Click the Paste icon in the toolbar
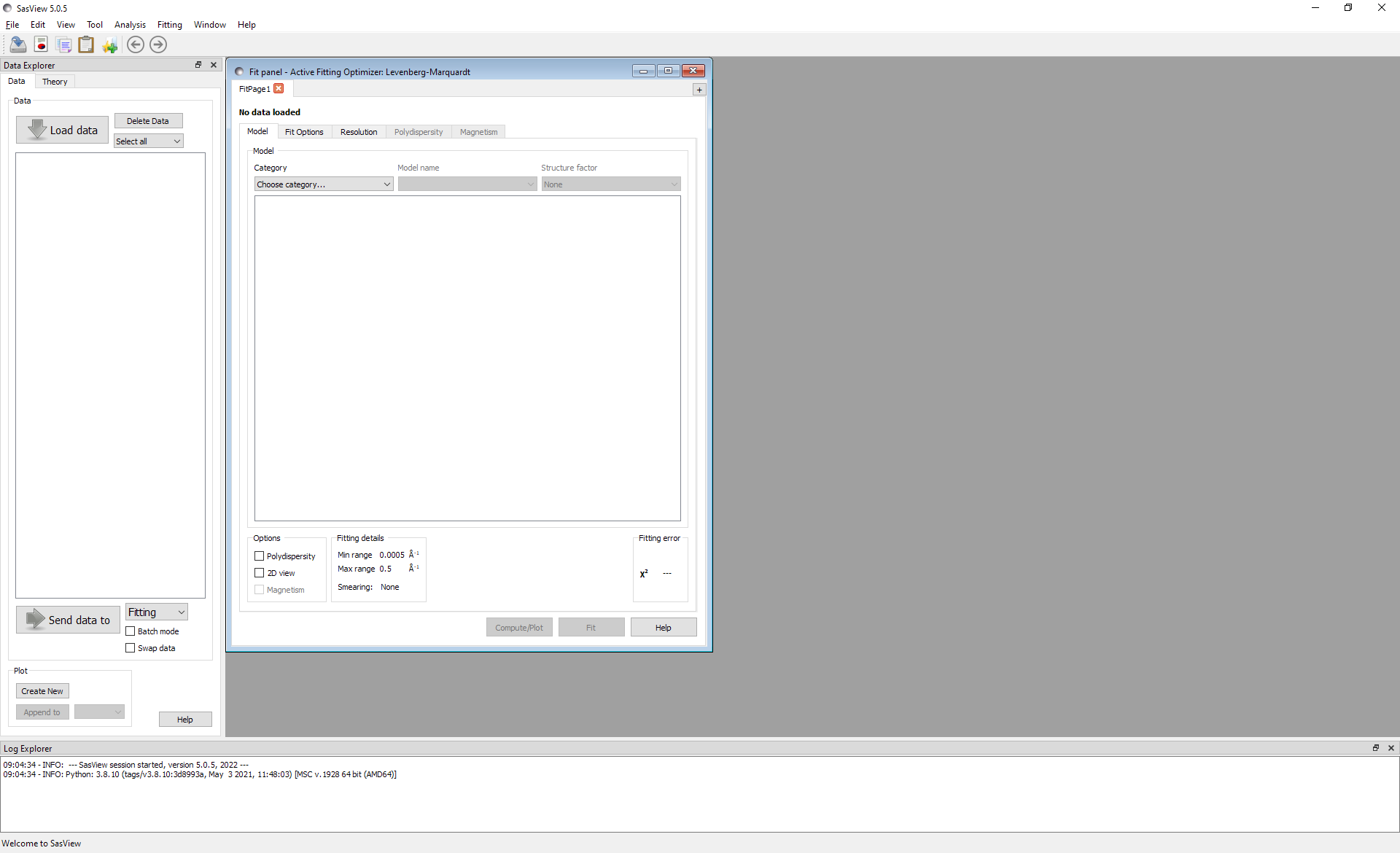 (86, 44)
